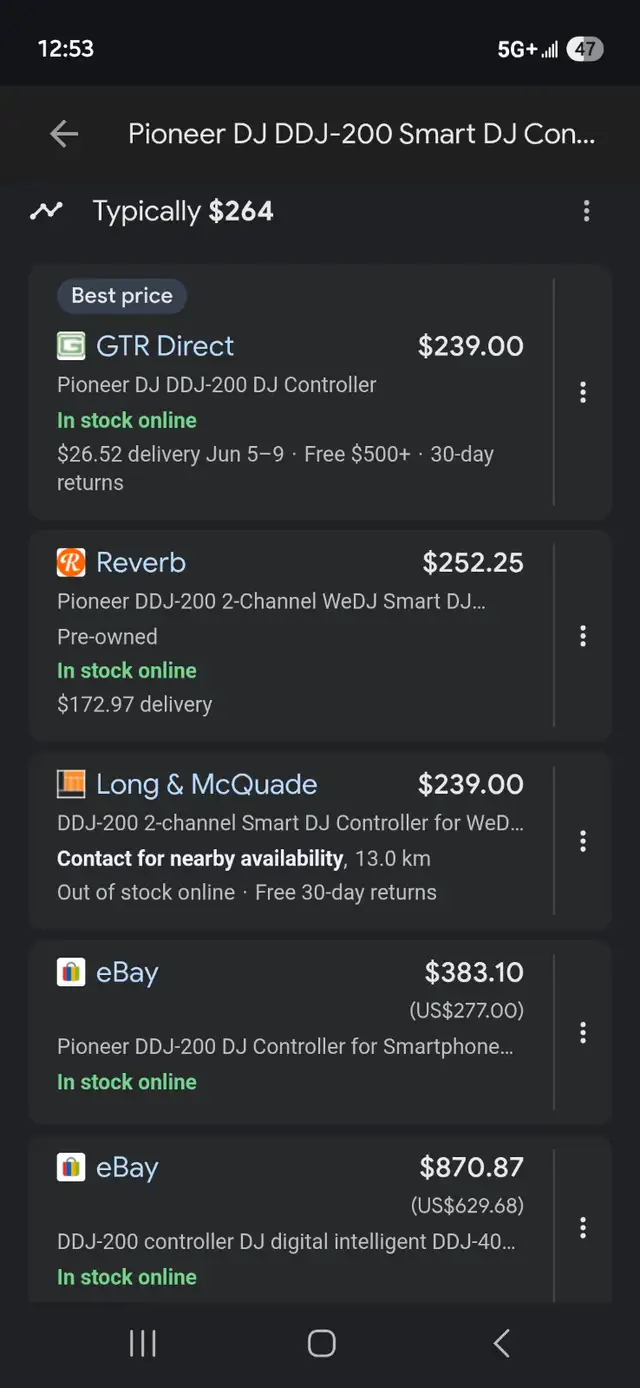The height and width of the screenshot is (1388, 640).
Task: Open more options for Long & McQuade
Action: [583, 841]
